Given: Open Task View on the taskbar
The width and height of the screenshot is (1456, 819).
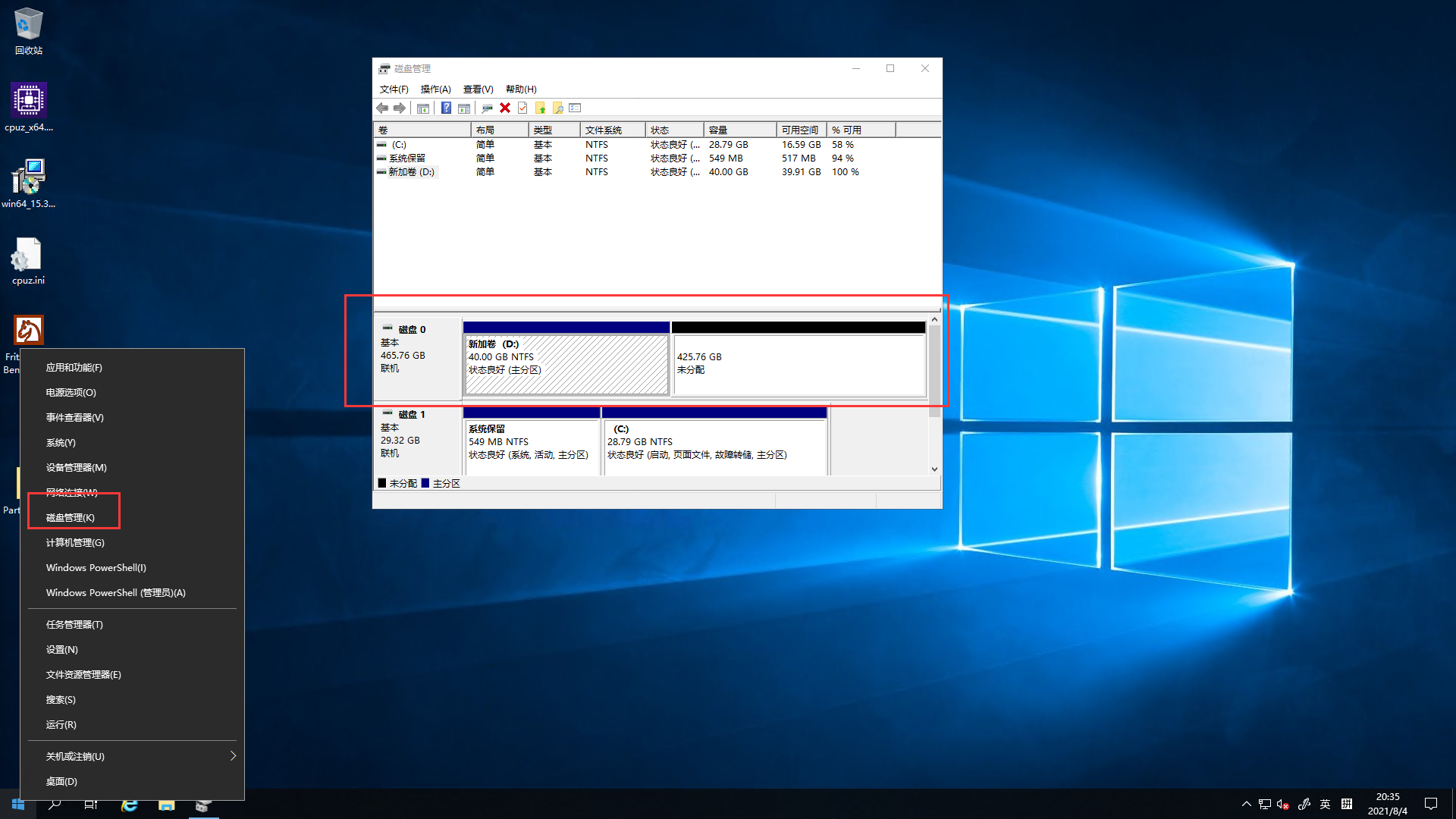Looking at the screenshot, I should point(91,804).
